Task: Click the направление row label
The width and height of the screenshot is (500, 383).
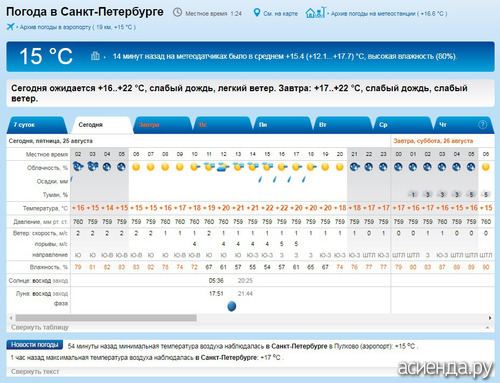Action: [50, 255]
